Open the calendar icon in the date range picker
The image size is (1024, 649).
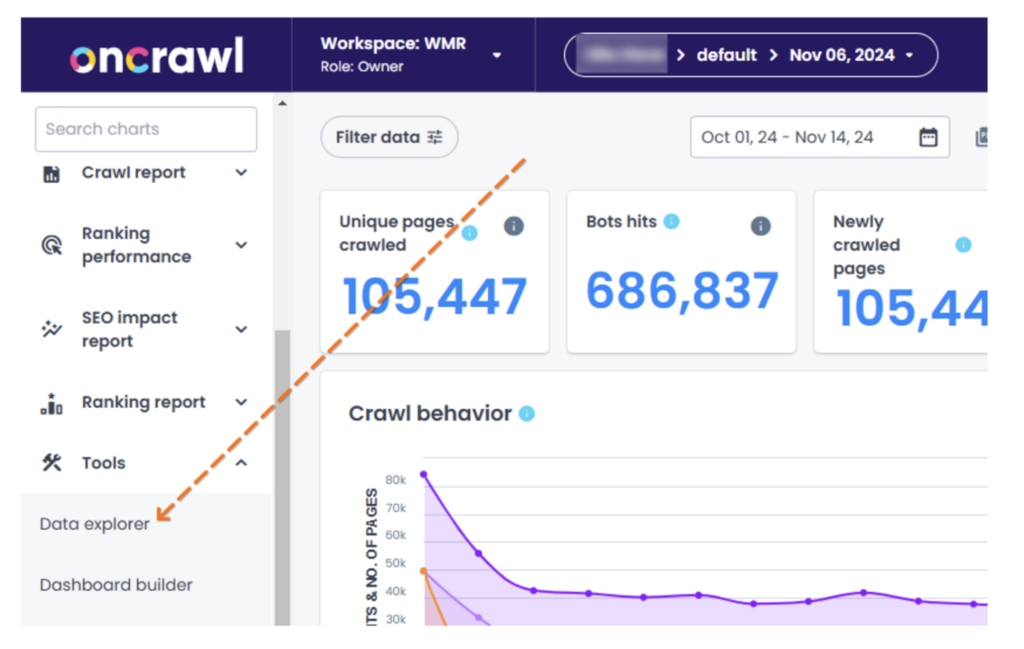point(929,137)
